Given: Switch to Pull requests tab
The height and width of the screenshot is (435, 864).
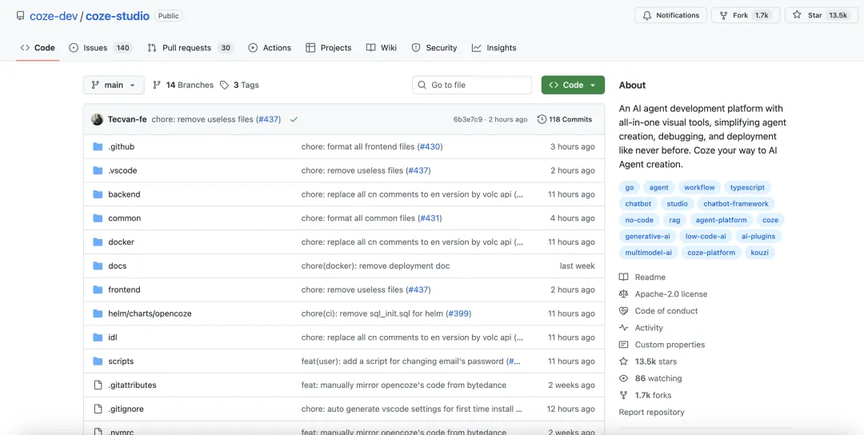Looking at the screenshot, I should coord(190,48).
